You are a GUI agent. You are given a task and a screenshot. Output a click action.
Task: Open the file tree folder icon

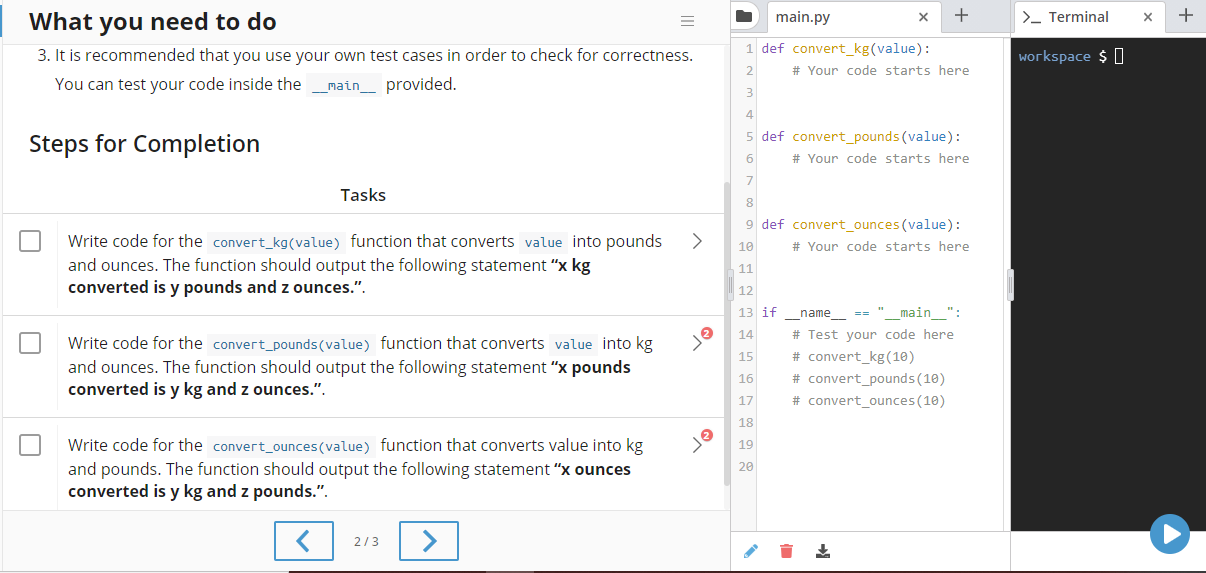click(743, 17)
